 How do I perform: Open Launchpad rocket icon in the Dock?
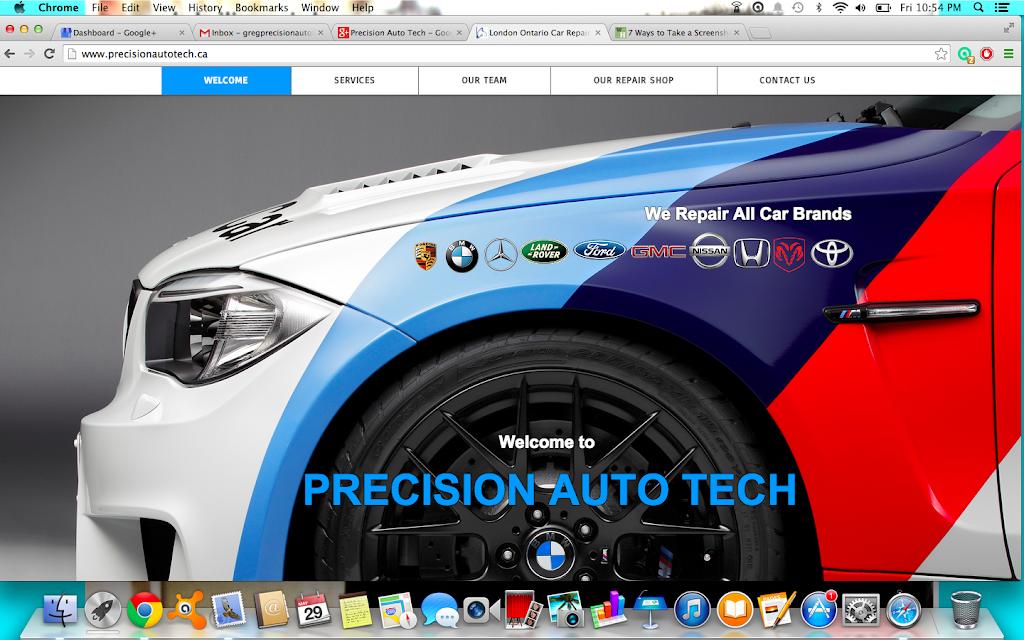[x=103, y=610]
